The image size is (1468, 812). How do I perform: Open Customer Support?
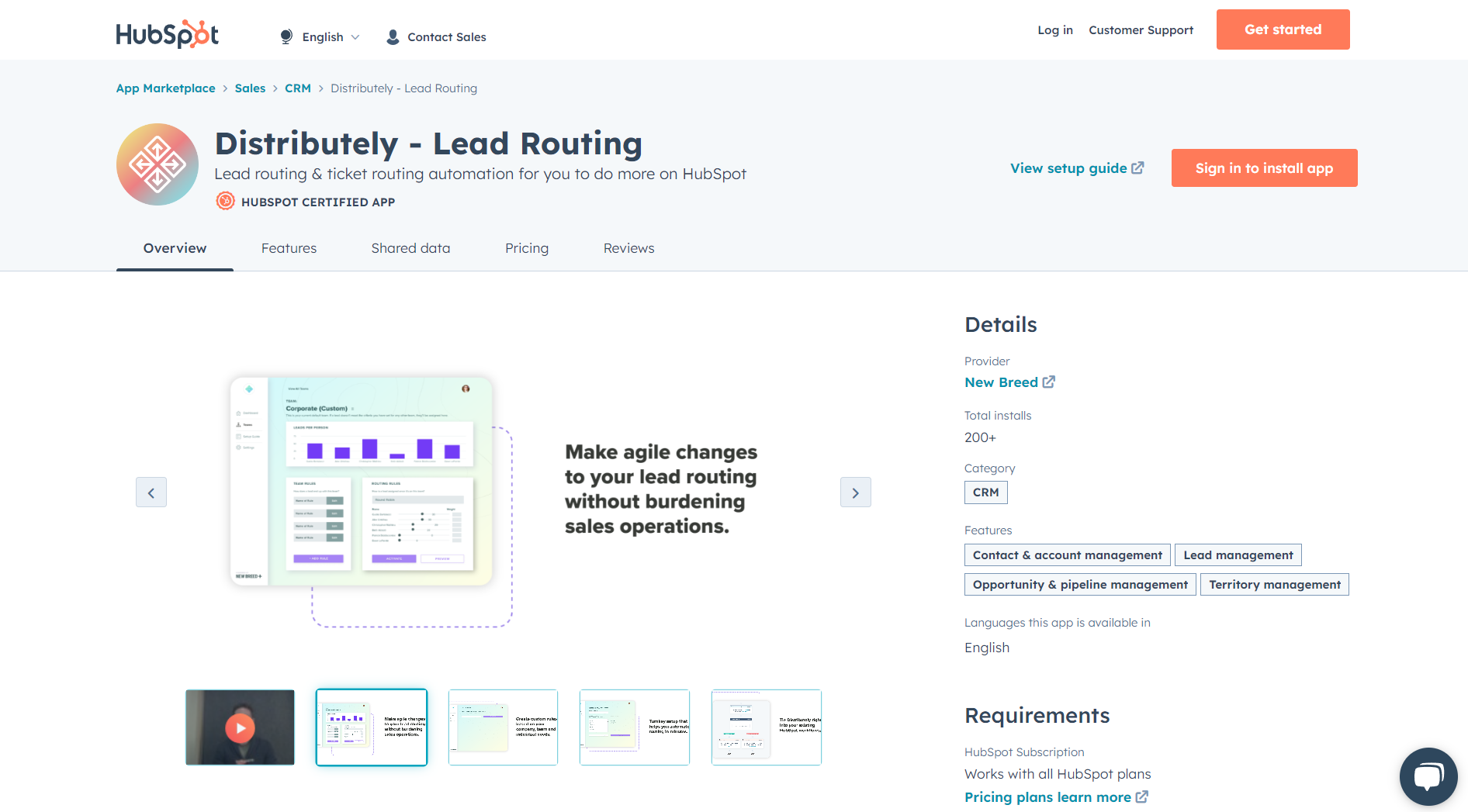pos(1141,29)
